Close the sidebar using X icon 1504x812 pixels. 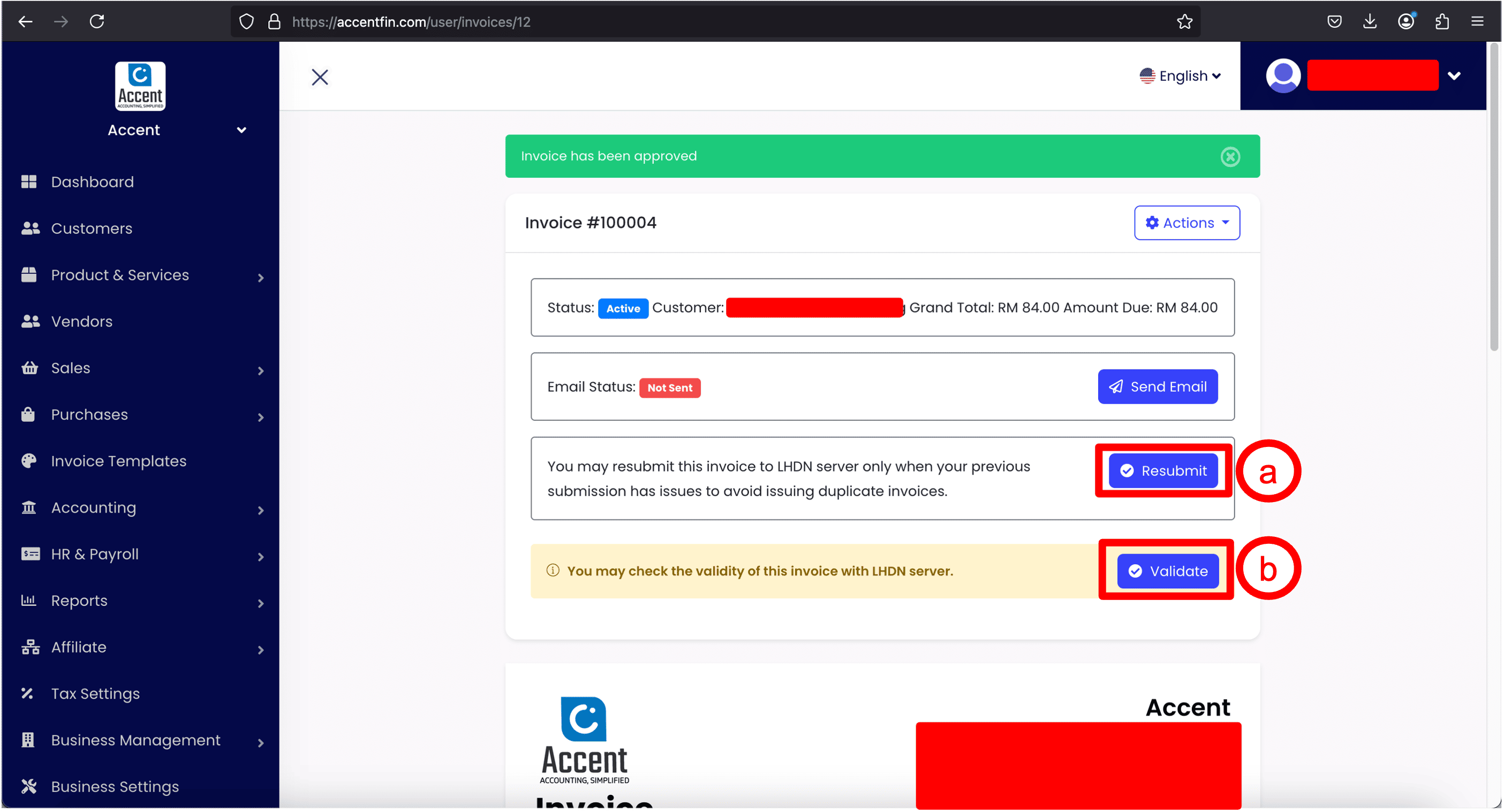[x=319, y=77]
